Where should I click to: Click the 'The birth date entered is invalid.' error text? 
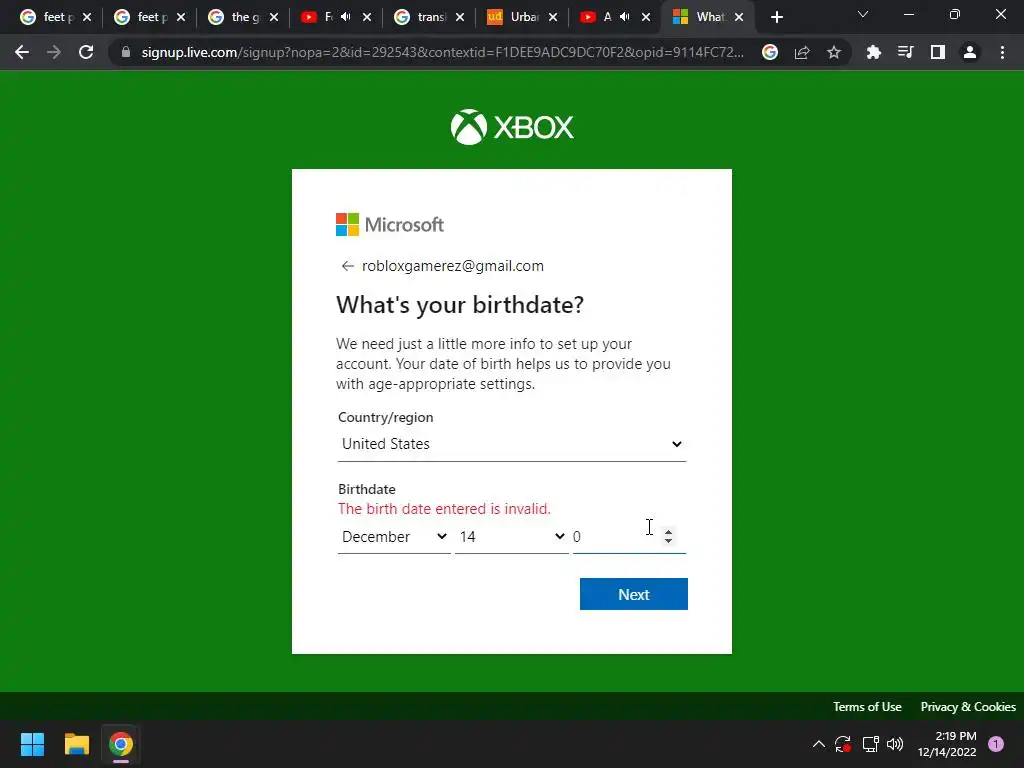tap(444, 509)
